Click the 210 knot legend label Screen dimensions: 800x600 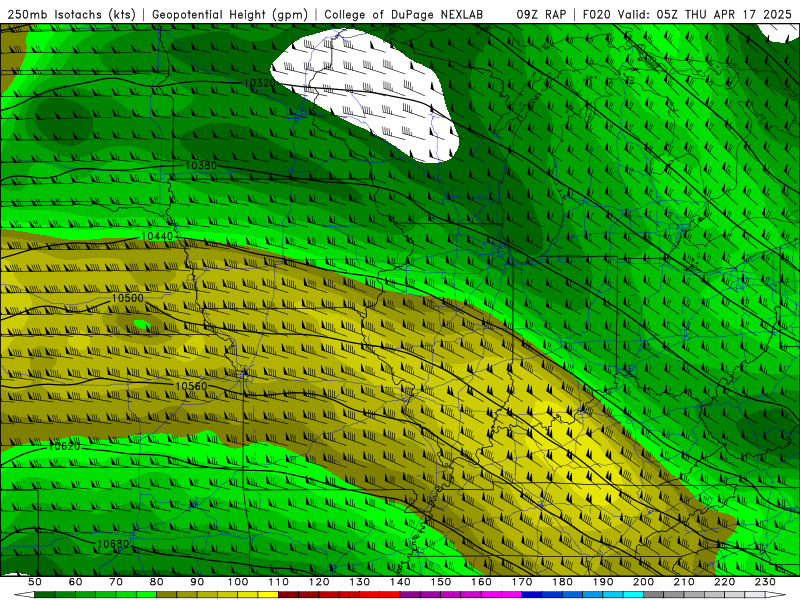[x=684, y=582]
